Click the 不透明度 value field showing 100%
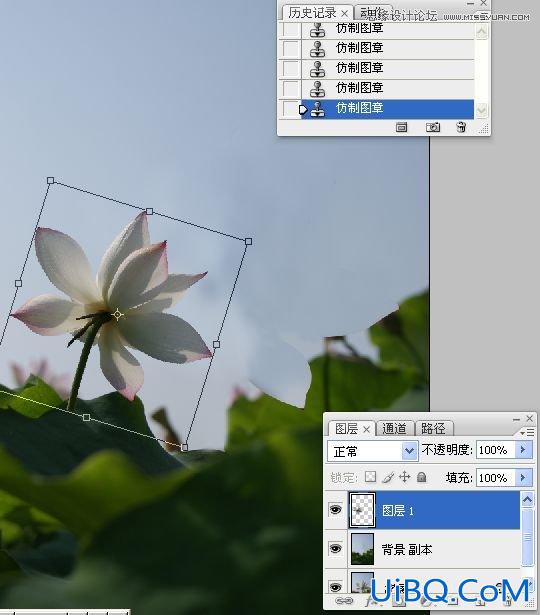 tap(496, 450)
